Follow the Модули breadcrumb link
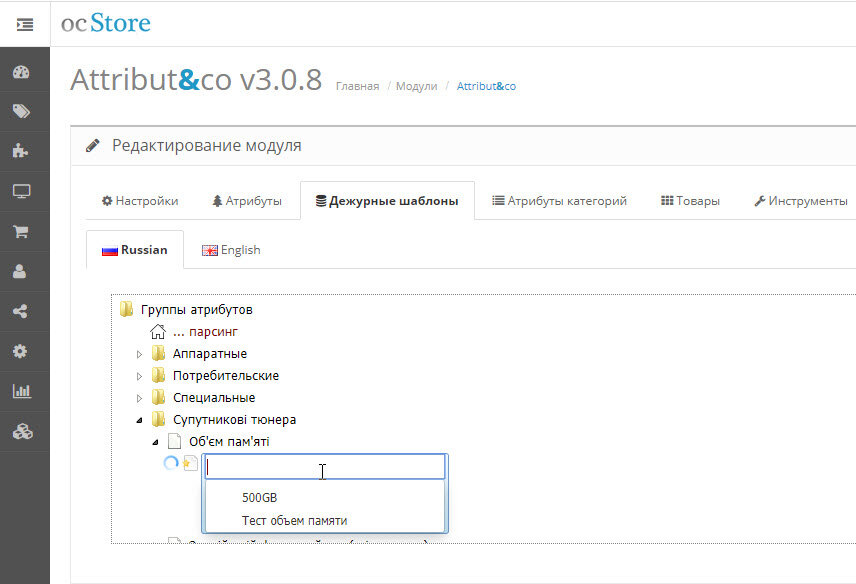The image size is (856, 584). (417, 86)
